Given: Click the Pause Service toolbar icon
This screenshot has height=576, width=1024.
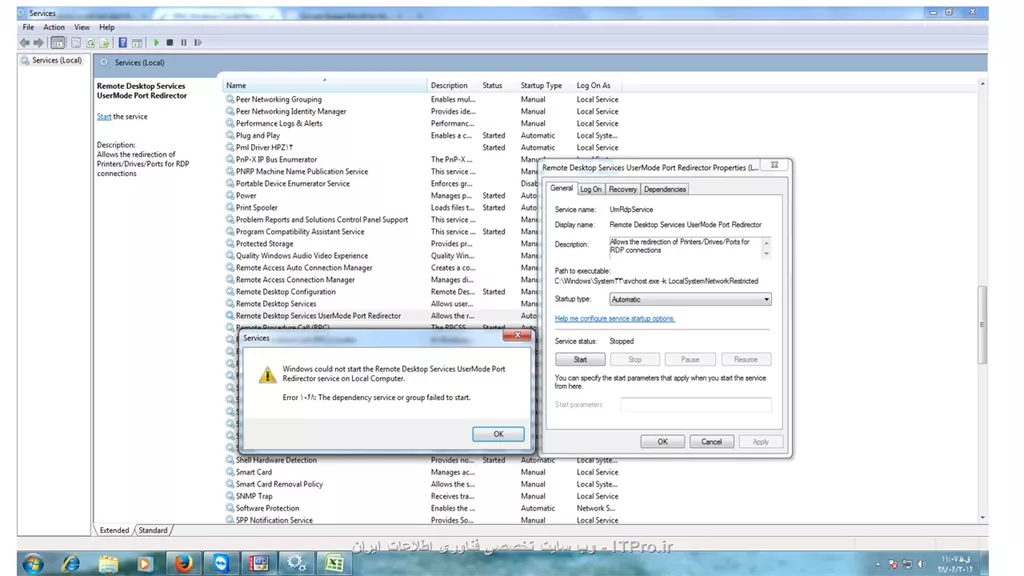Looking at the screenshot, I should point(184,42).
